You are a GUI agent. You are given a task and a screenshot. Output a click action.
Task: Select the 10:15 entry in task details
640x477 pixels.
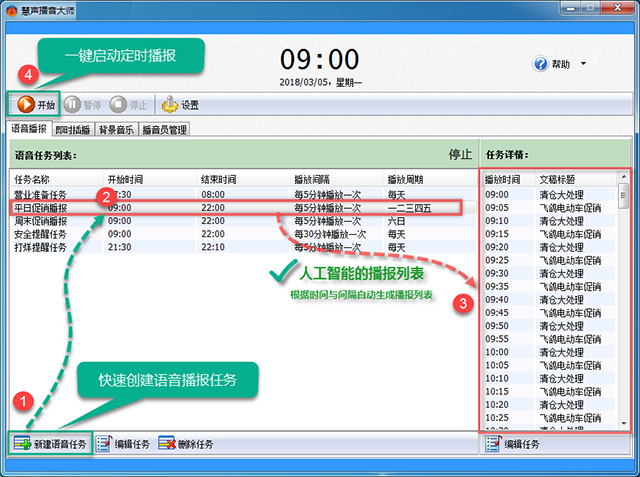click(x=549, y=391)
